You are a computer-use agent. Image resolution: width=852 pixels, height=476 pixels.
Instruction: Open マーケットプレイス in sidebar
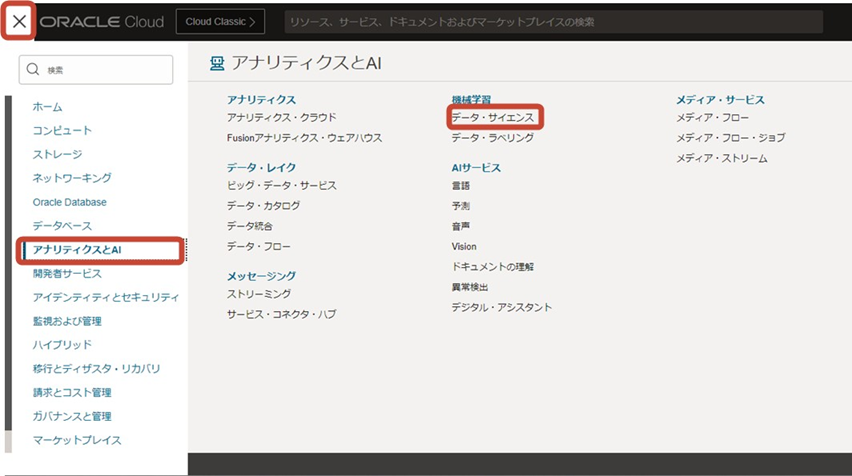pos(77,440)
